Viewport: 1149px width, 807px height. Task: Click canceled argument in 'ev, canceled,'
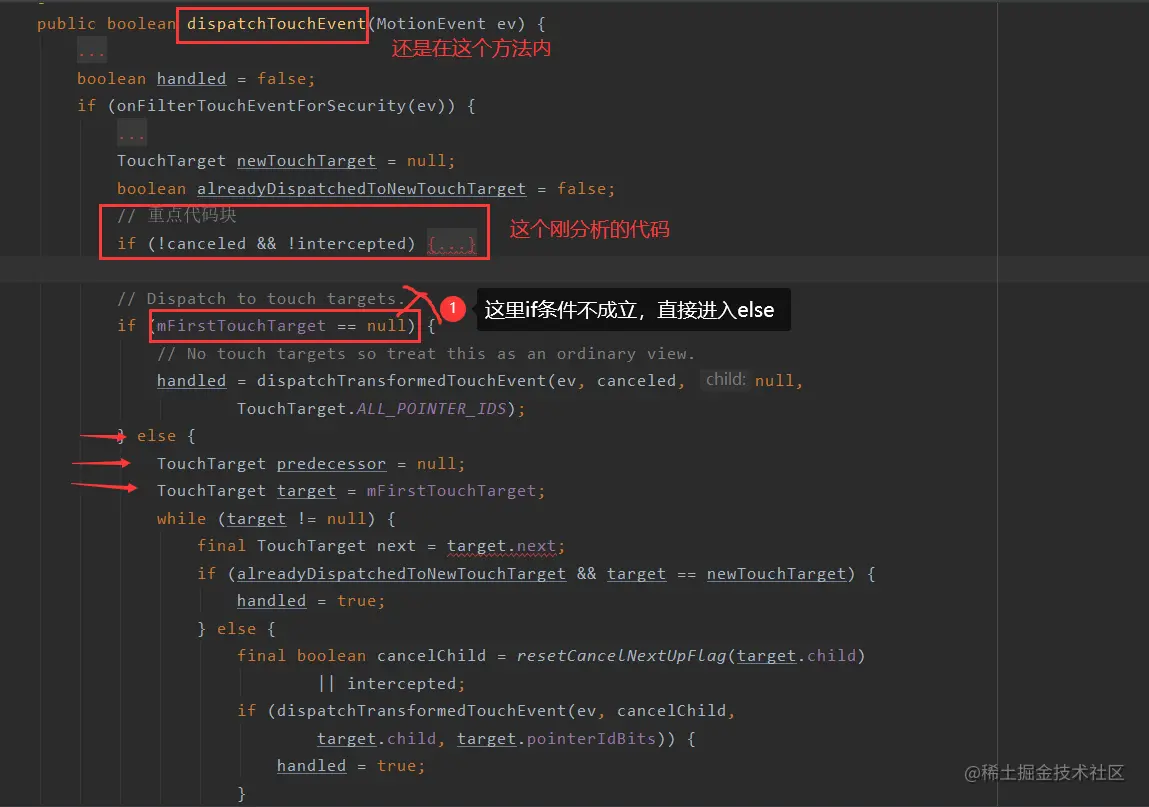(636, 380)
